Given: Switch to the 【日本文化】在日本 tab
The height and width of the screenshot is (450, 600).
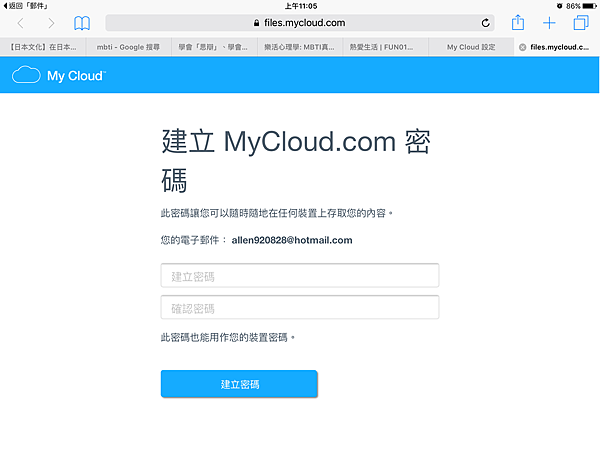Looking at the screenshot, I should point(43,47).
